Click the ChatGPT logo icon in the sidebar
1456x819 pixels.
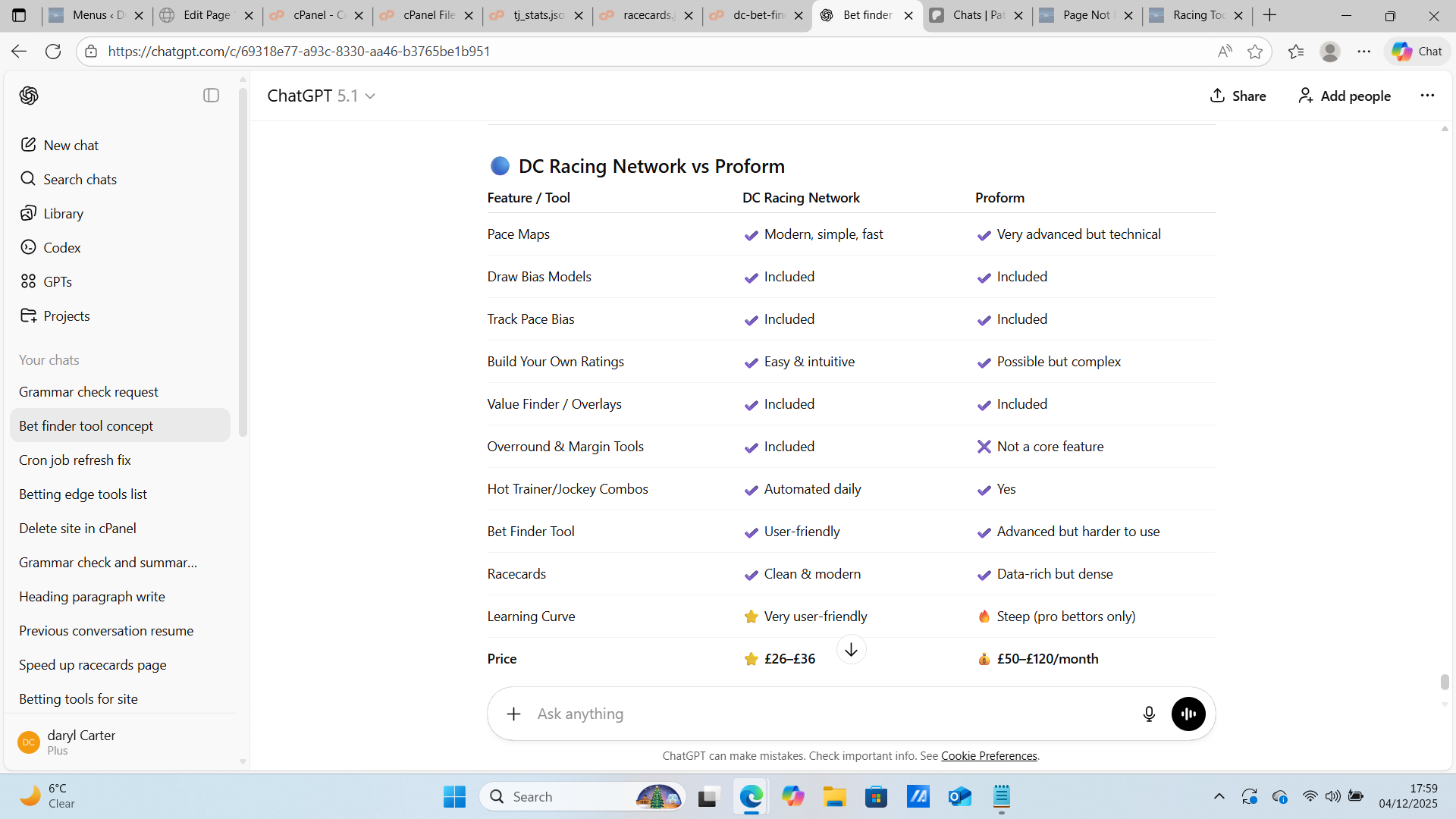click(29, 96)
